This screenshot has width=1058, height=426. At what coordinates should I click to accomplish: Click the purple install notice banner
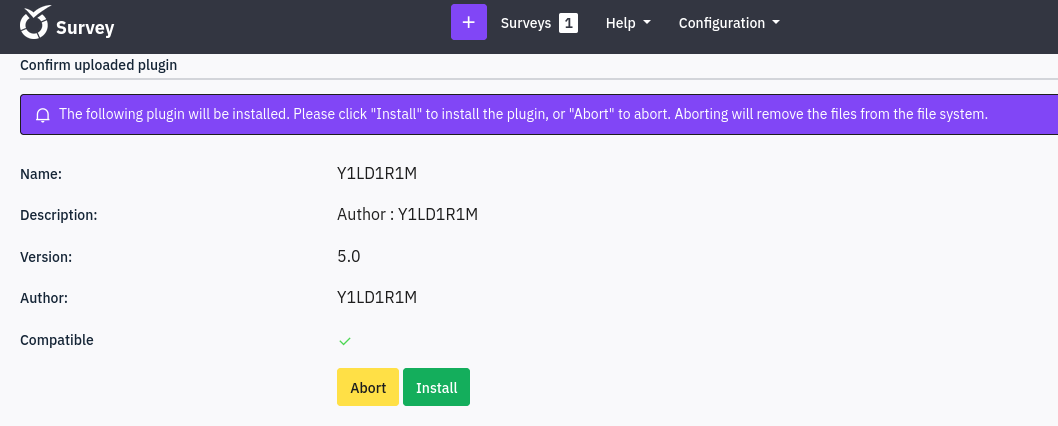(x=539, y=114)
